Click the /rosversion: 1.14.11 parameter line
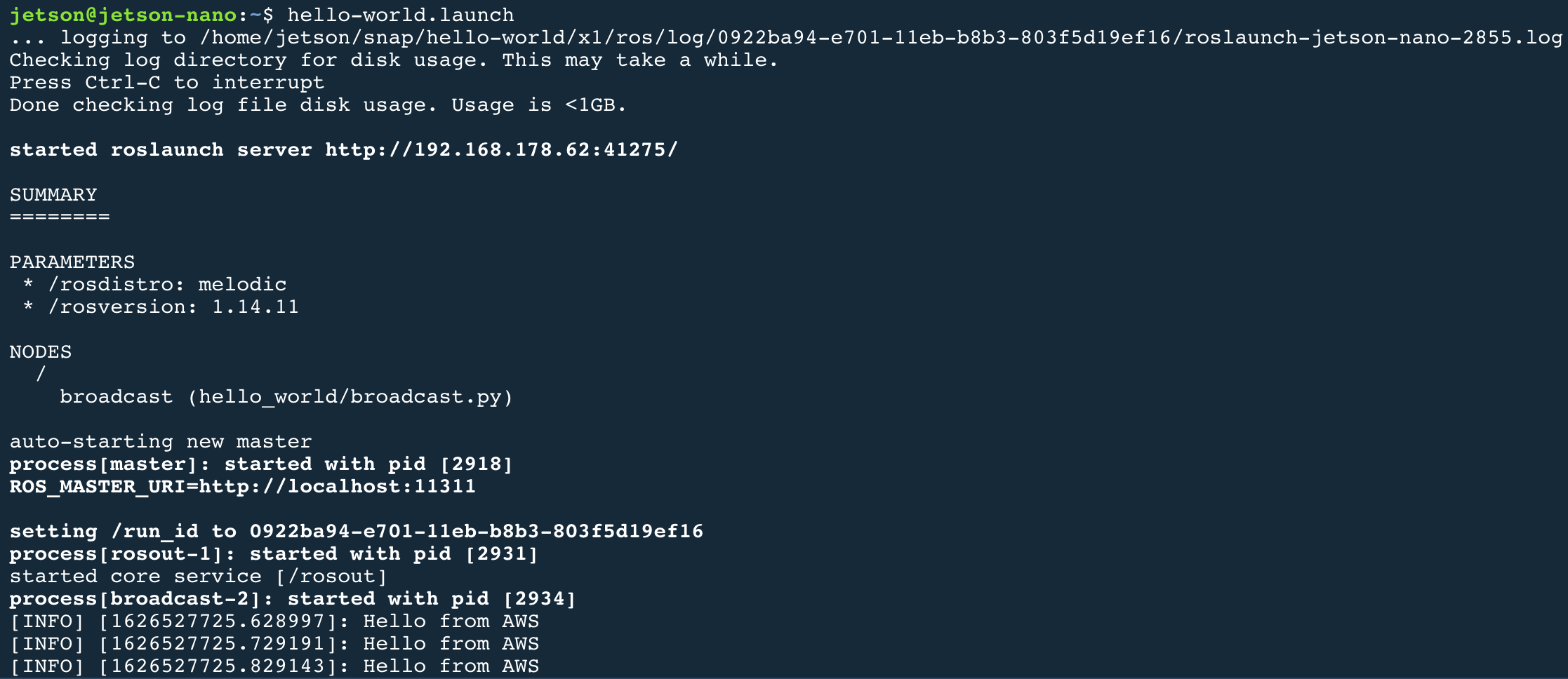The height and width of the screenshot is (679, 1568). point(161,307)
